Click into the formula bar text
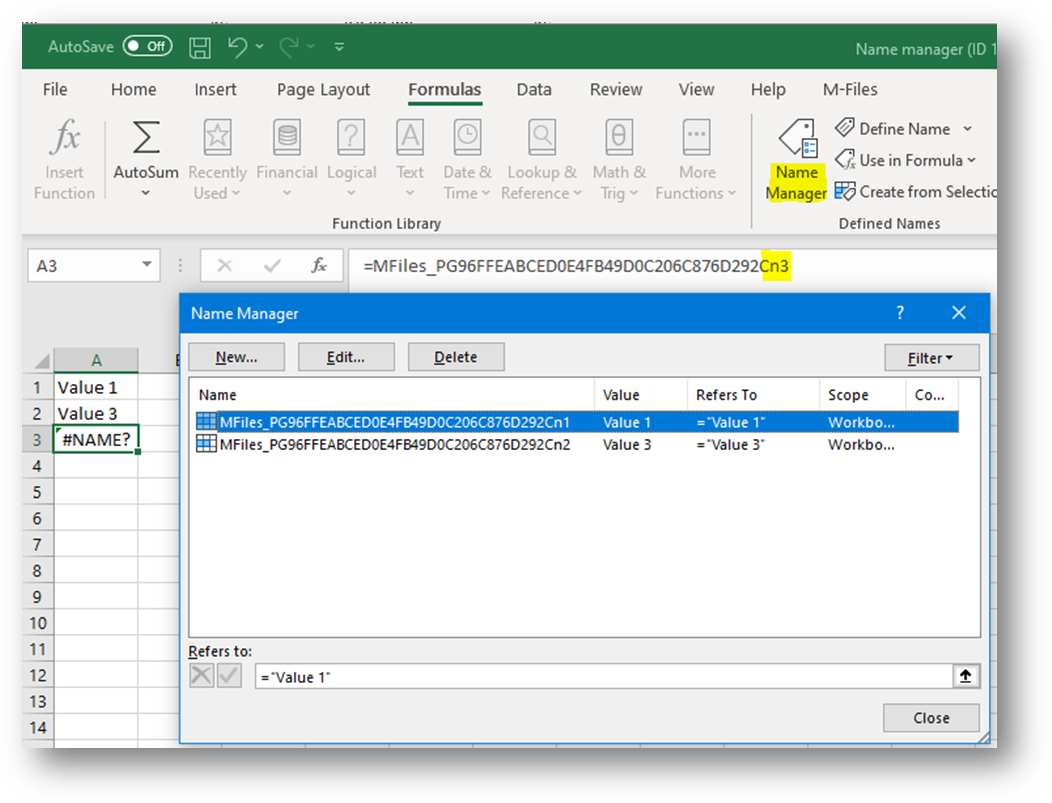Screen dimensions: 1052x803 pyautogui.click(x=576, y=266)
